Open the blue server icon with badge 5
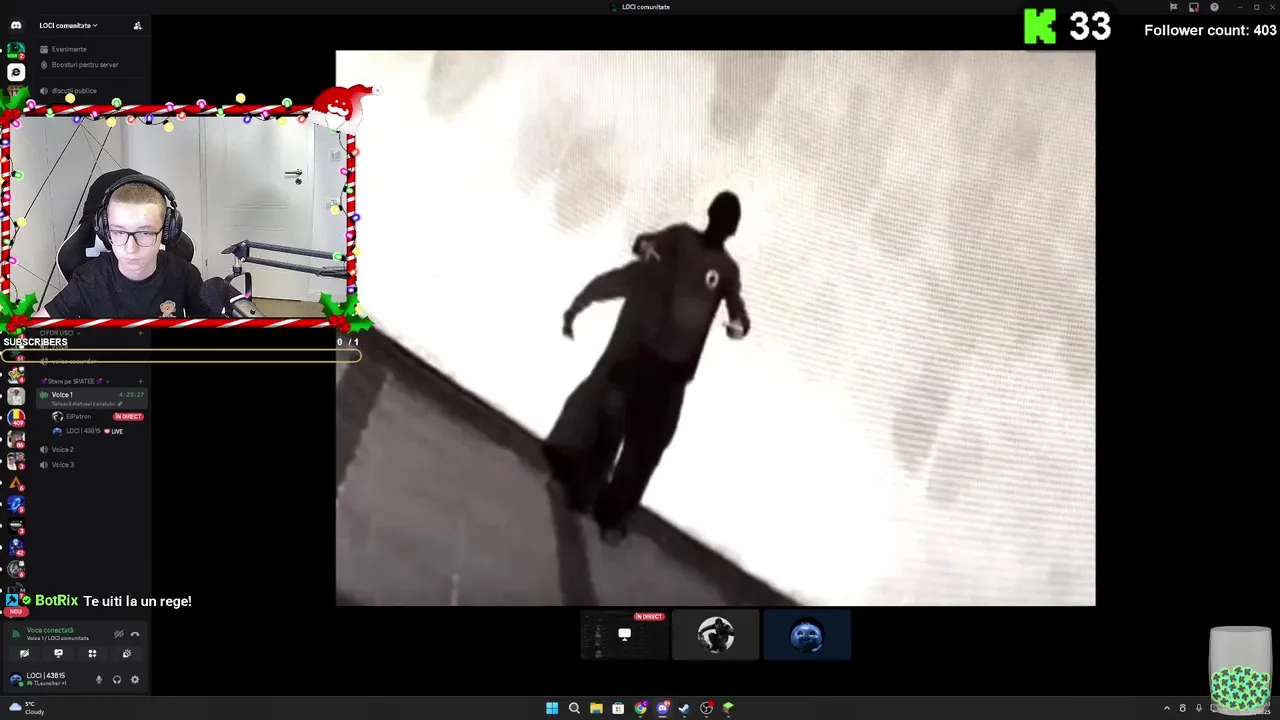 point(15,505)
